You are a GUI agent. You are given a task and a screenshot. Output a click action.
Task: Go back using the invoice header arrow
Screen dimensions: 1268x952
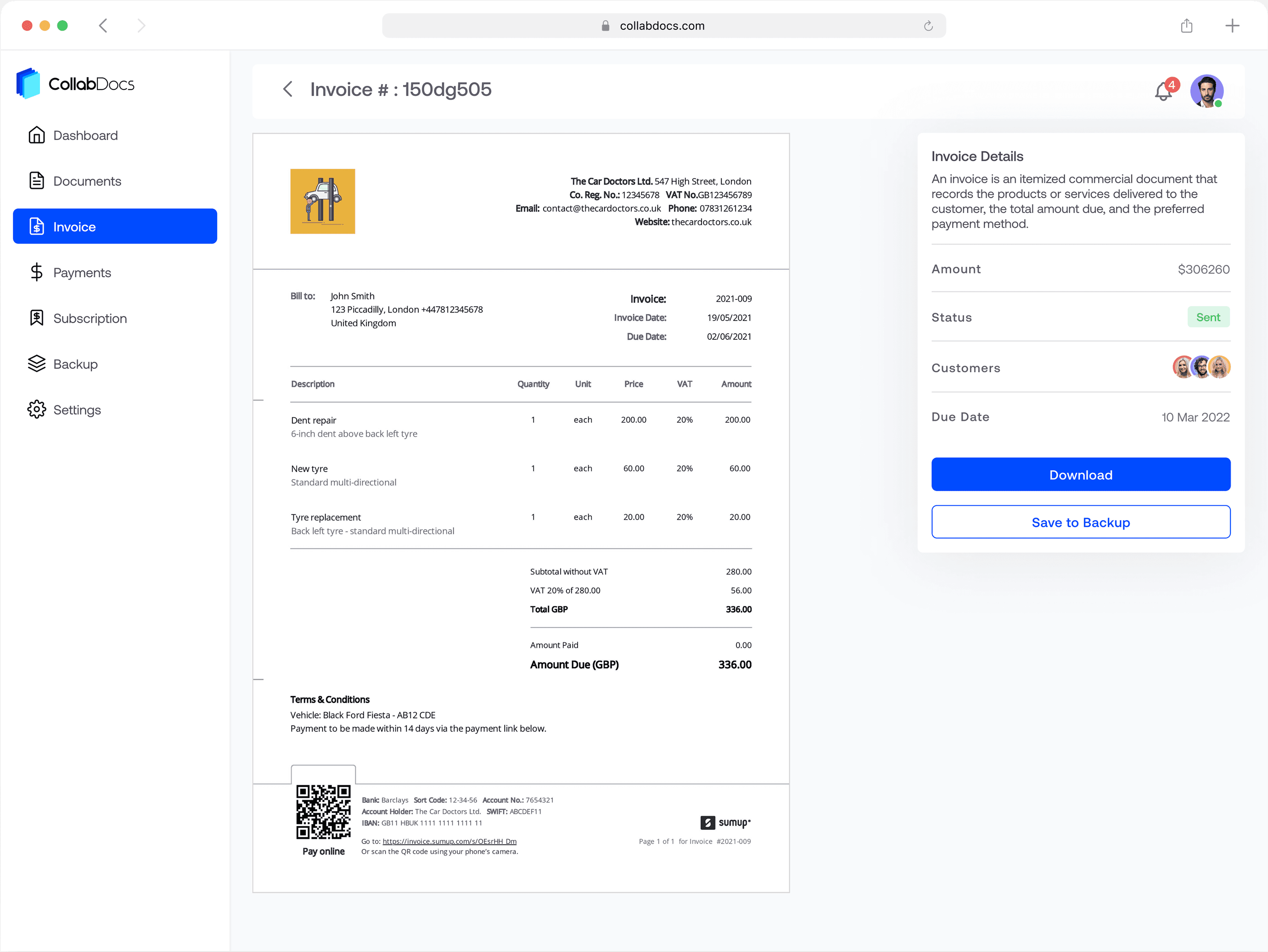pos(288,90)
